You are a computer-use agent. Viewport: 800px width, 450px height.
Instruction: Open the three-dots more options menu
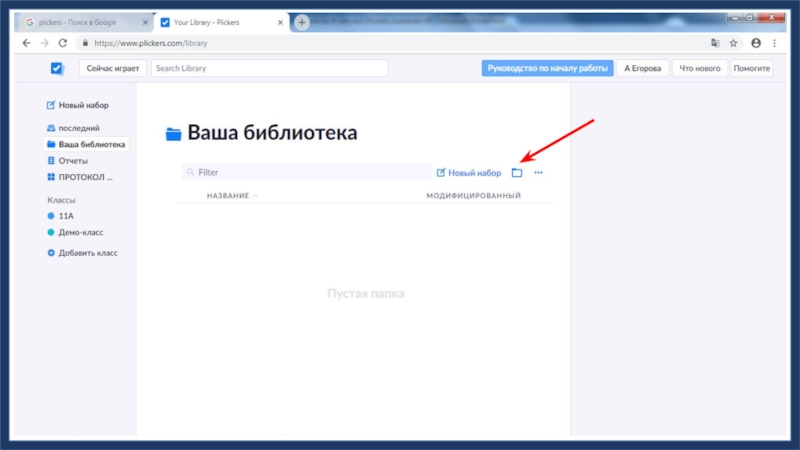538,173
